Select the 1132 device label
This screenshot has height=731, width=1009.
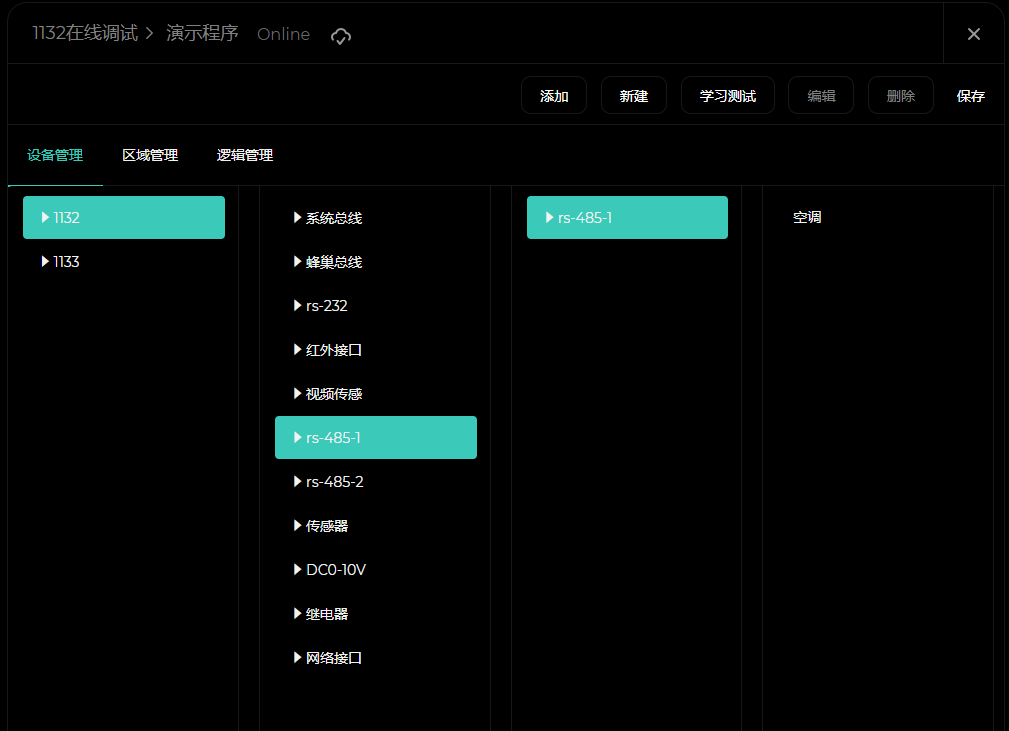[66, 218]
